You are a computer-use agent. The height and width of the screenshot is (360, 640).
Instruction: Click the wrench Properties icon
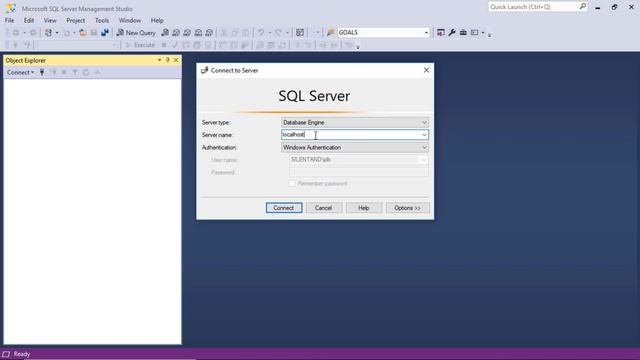[x=452, y=33]
